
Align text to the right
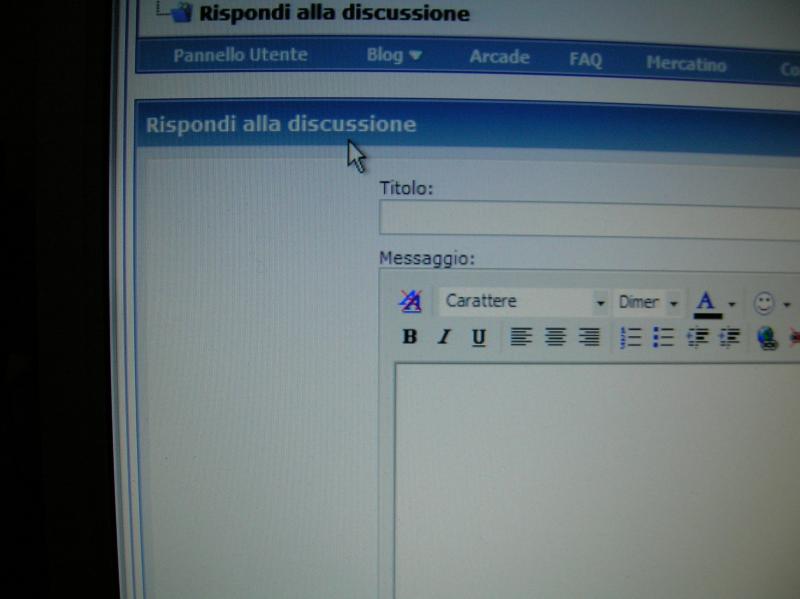pos(589,337)
